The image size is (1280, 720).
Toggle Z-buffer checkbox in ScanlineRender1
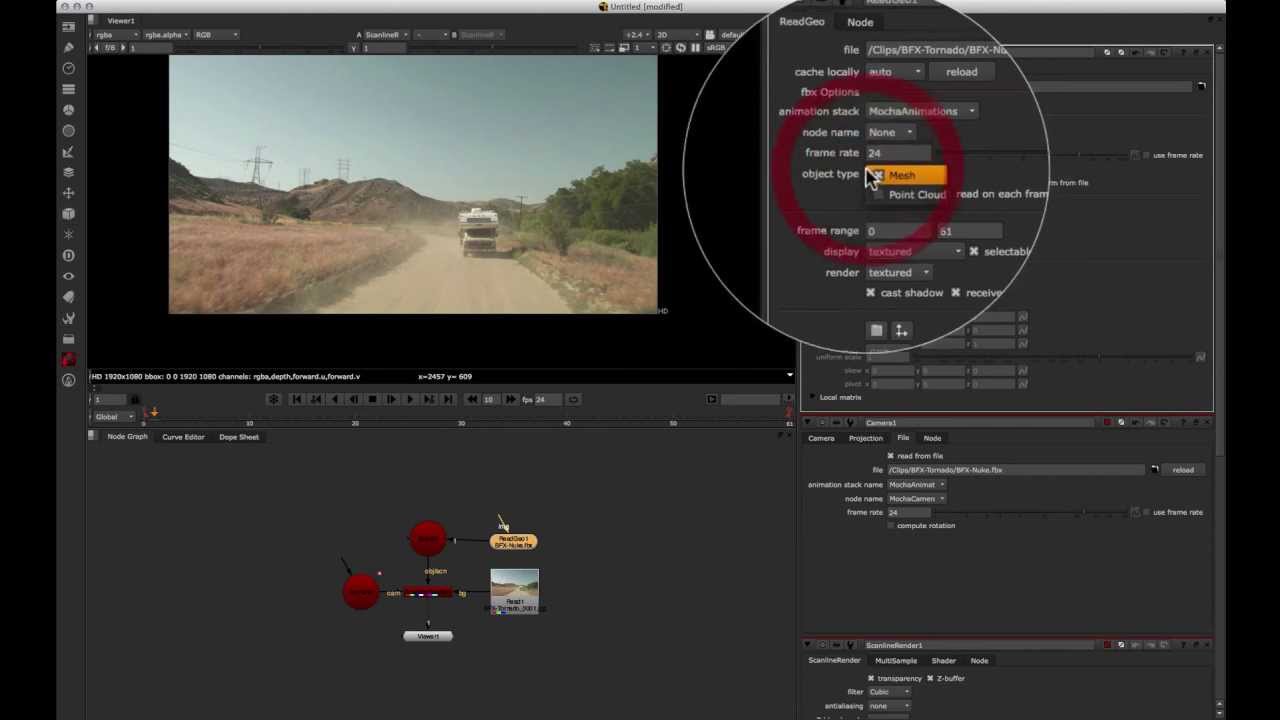click(x=930, y=678)
